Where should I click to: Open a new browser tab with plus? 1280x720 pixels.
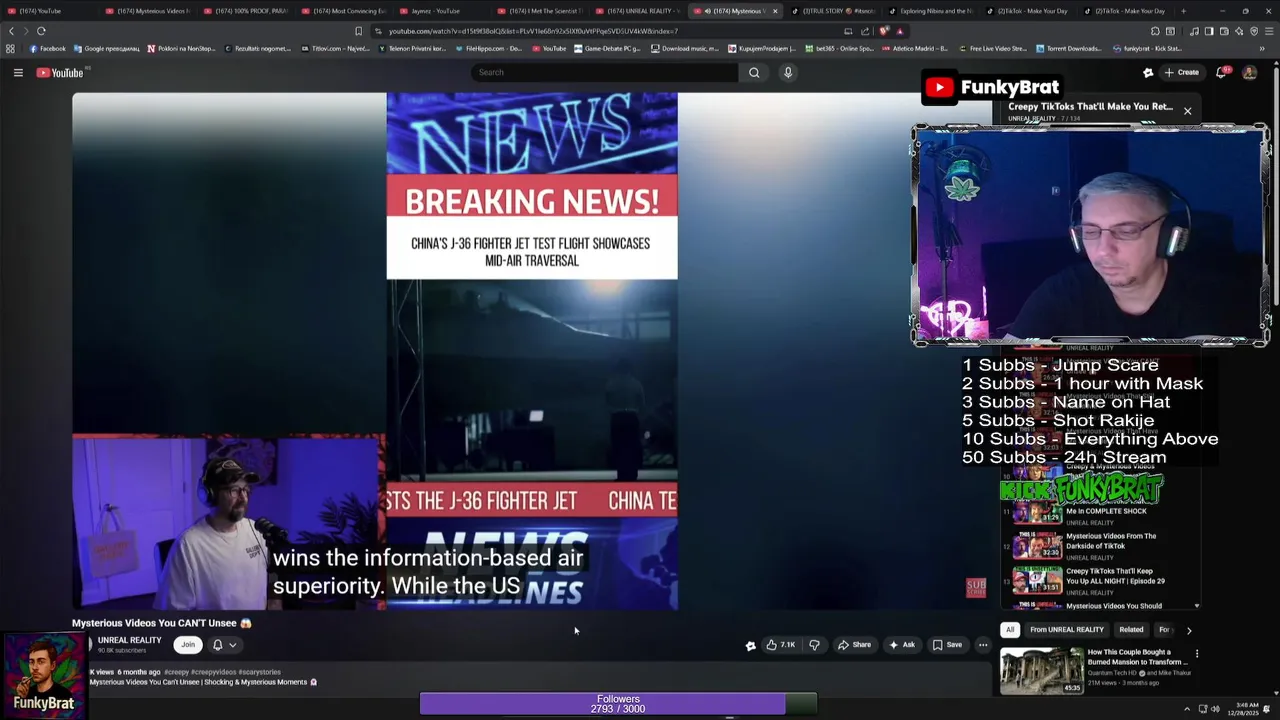pyautogui.click(x=1183, y=11)
